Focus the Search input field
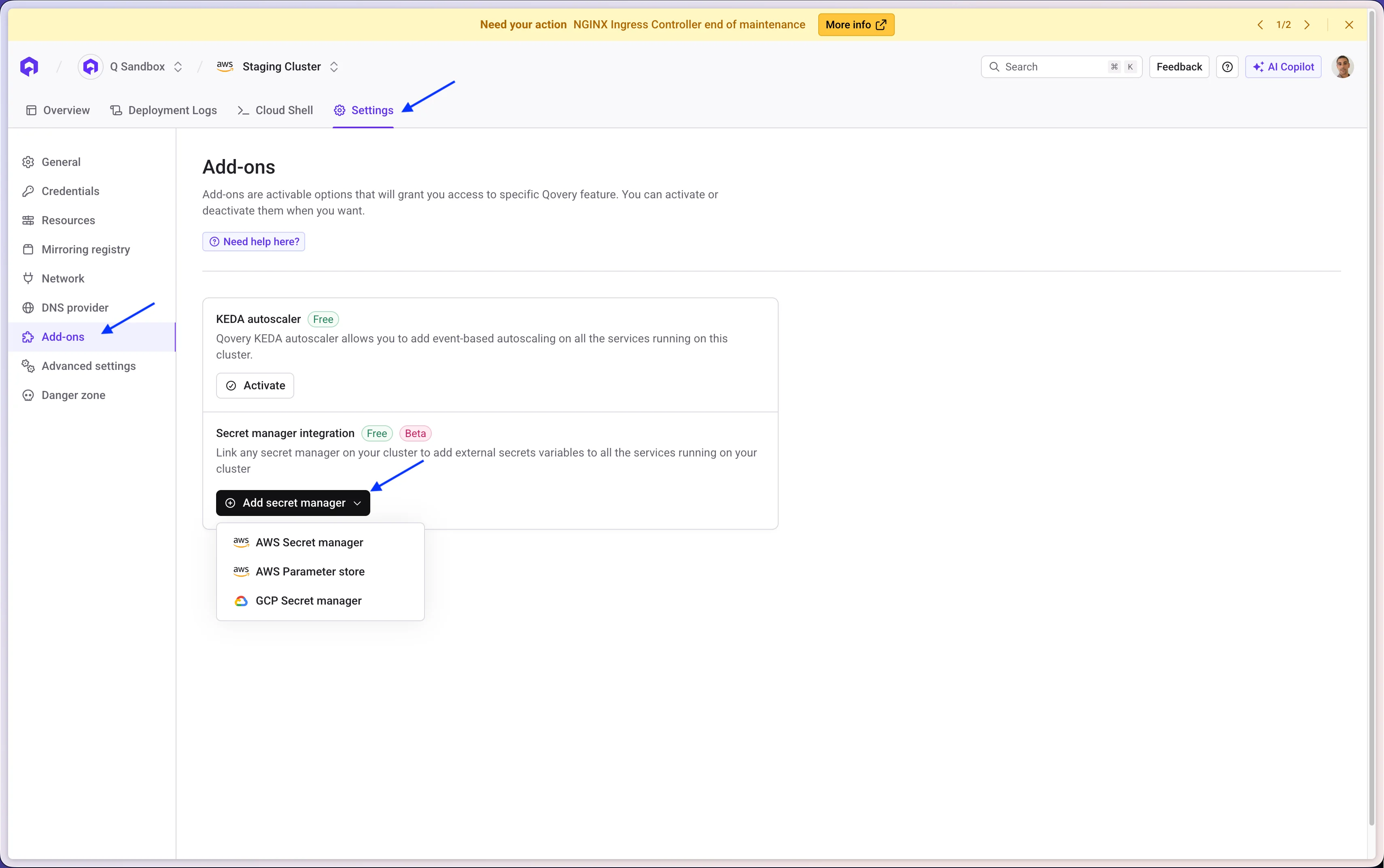Viewport: 1384px width, 868px height. tap(1061, 67)
